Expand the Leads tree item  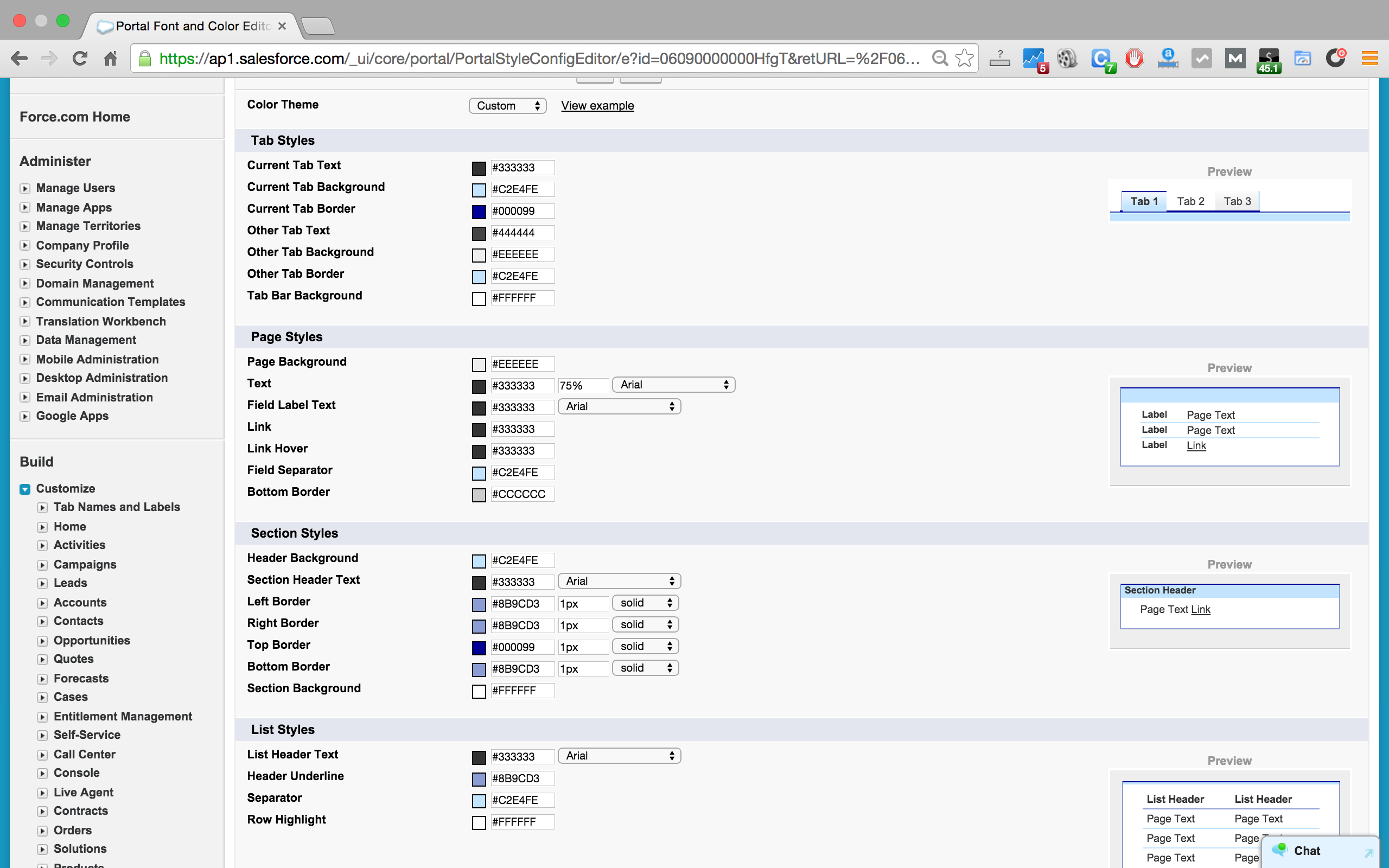click(x=42, y=583)
